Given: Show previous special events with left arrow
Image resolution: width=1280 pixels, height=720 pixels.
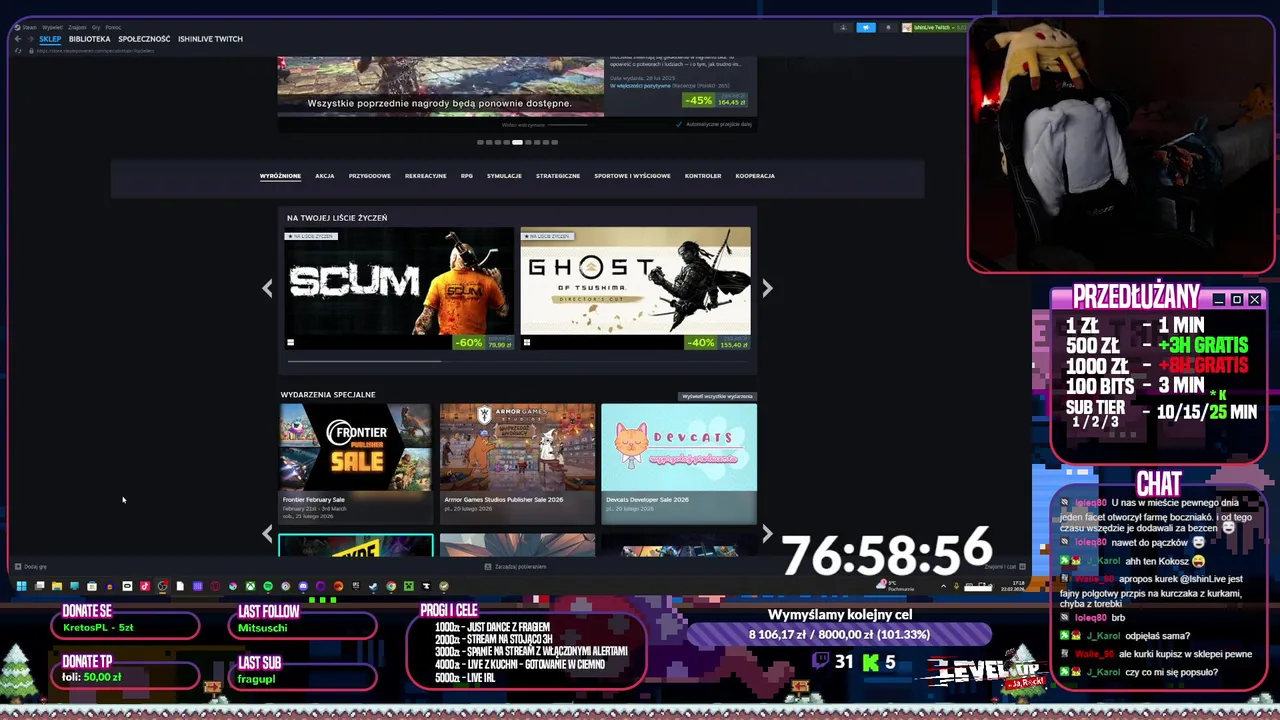Looking at the screenshot, I should point(267,534).
